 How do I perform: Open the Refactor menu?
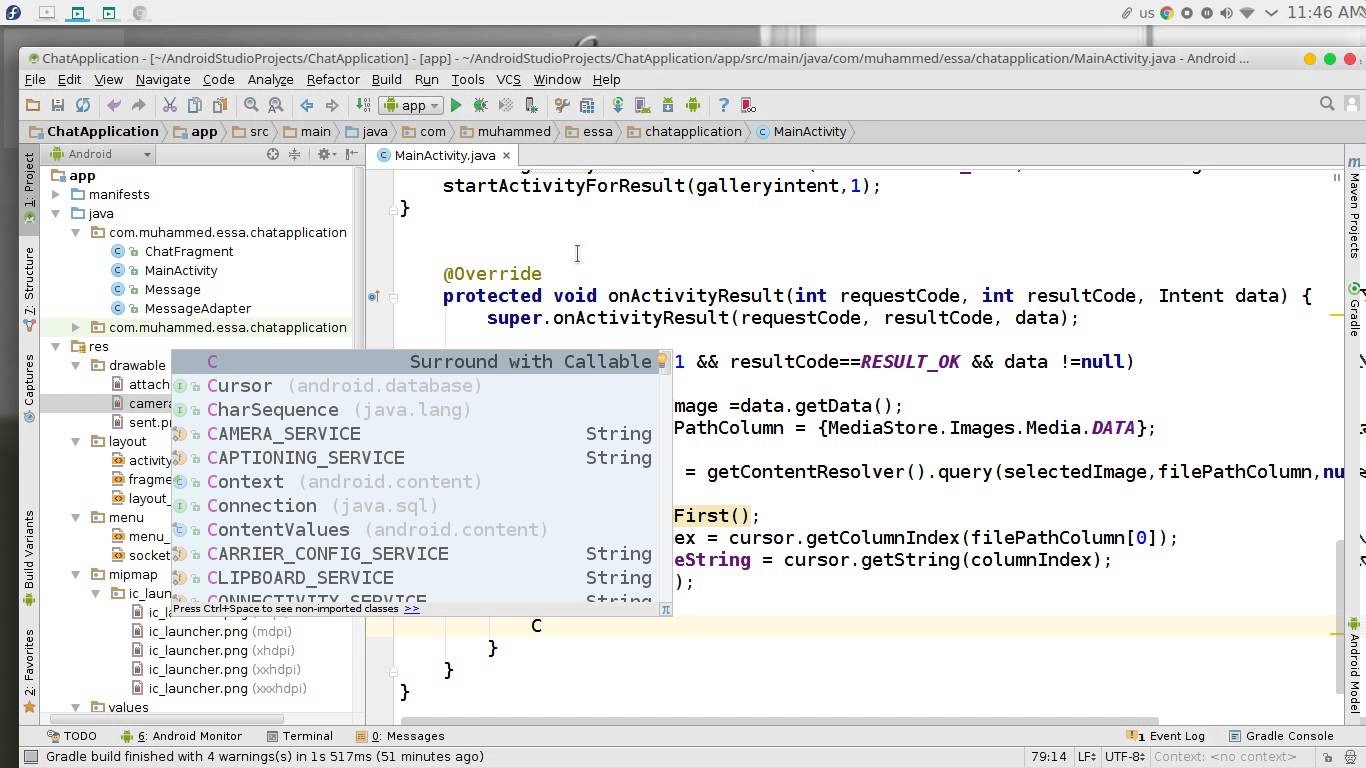[x=332, y=79]
